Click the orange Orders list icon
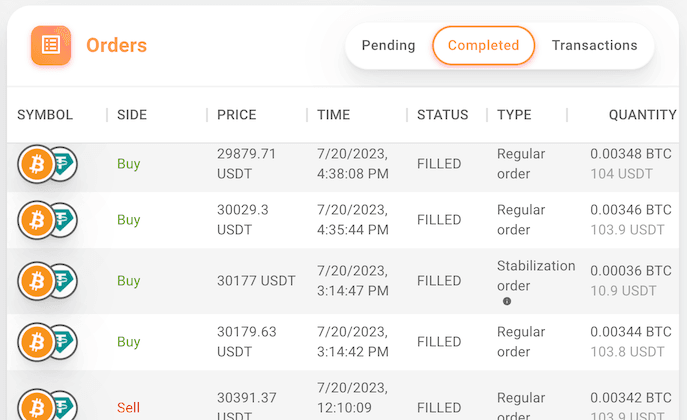This screenshot has height=420, width=687. (x=51, y=45)
